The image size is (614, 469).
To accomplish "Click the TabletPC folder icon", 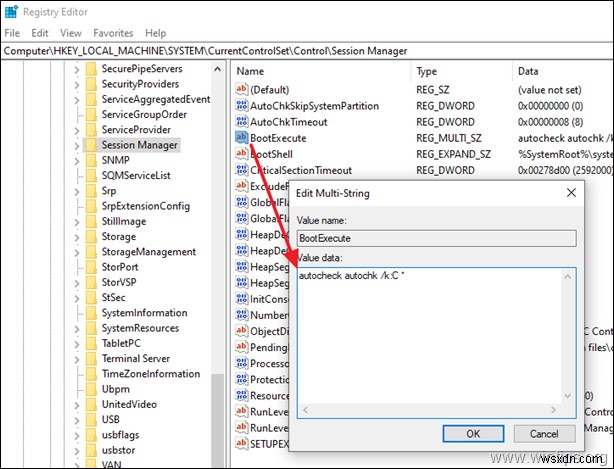I will point(91,344).
